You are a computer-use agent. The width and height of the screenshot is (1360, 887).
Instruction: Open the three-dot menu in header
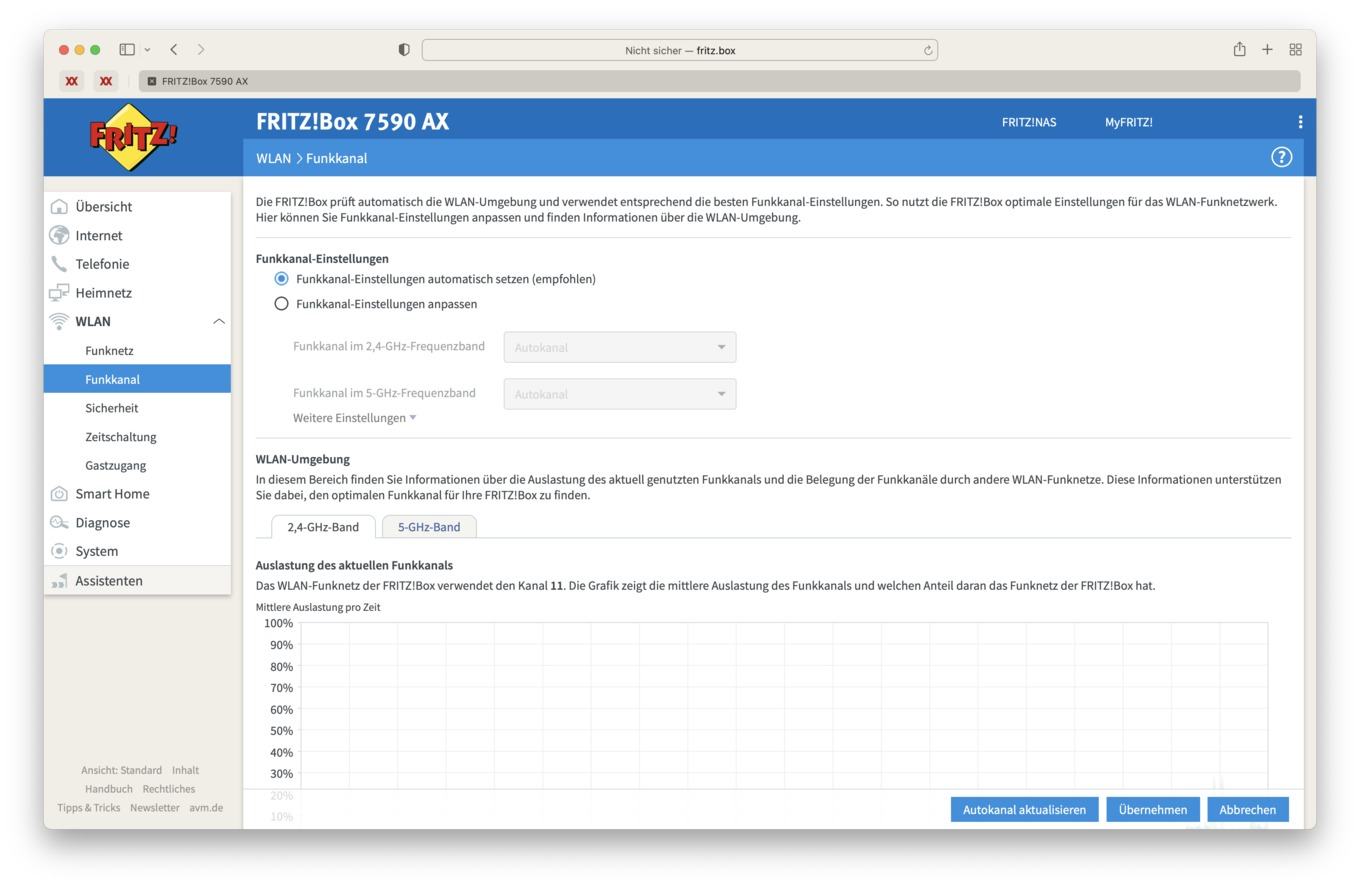[1300, 122]
